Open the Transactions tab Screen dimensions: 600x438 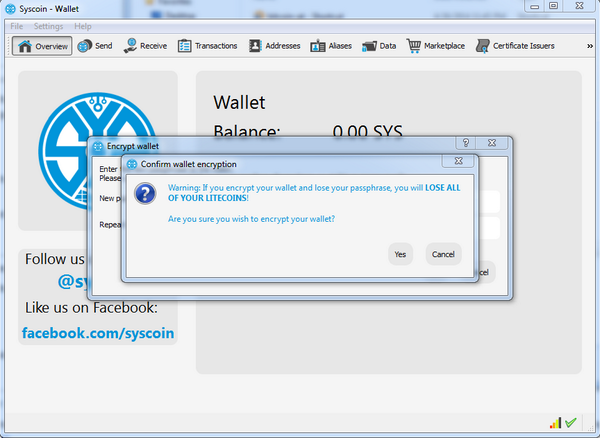coord(207,46)
